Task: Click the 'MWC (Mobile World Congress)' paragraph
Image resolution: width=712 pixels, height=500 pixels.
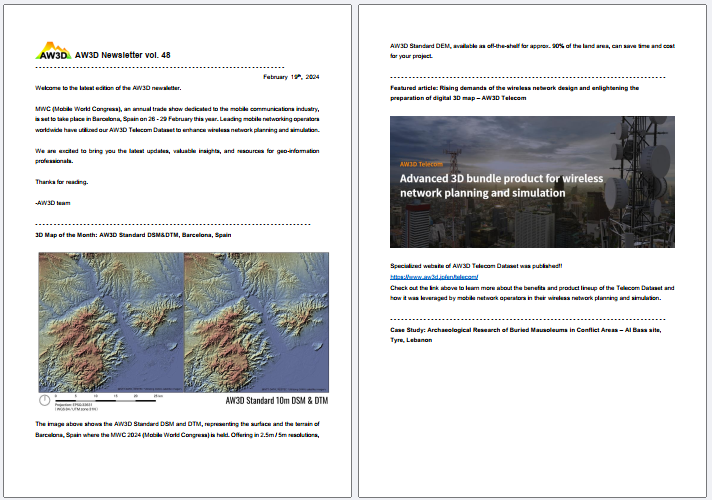Action: (177, 119)
